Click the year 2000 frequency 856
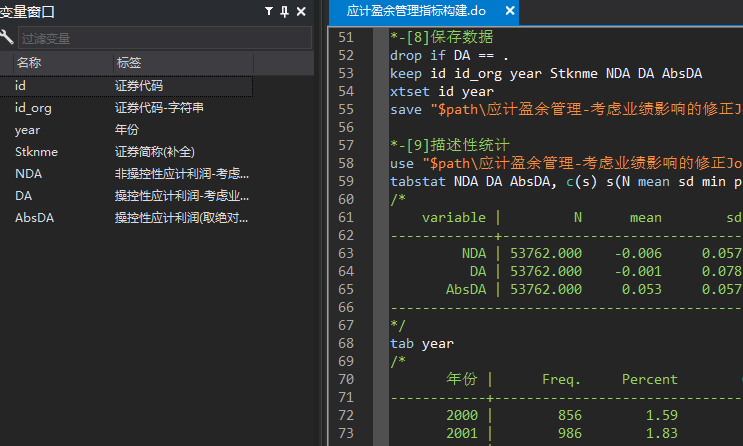Viewport: 743px width, 446px height. point(570,416)
